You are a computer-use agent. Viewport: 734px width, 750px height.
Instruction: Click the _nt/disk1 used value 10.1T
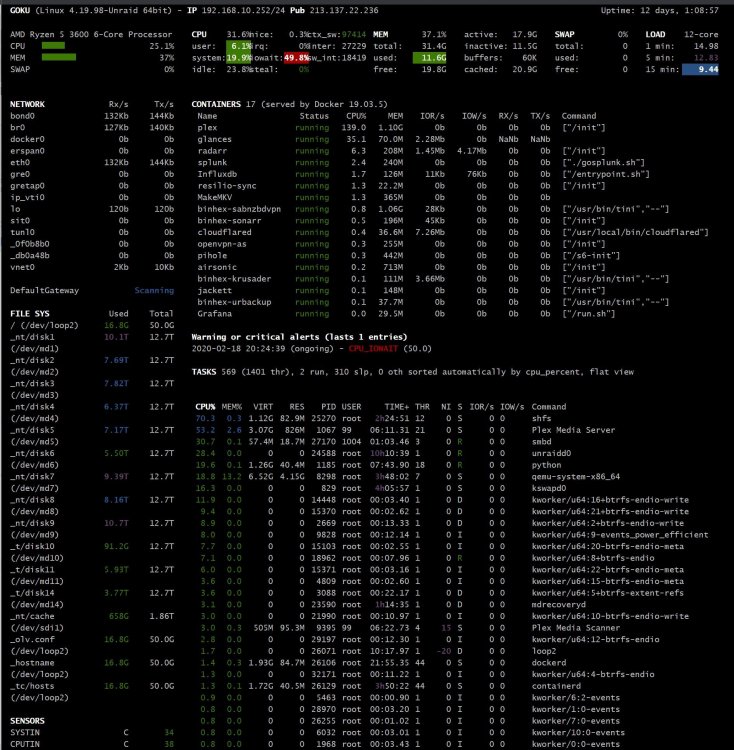click(116, 337)
